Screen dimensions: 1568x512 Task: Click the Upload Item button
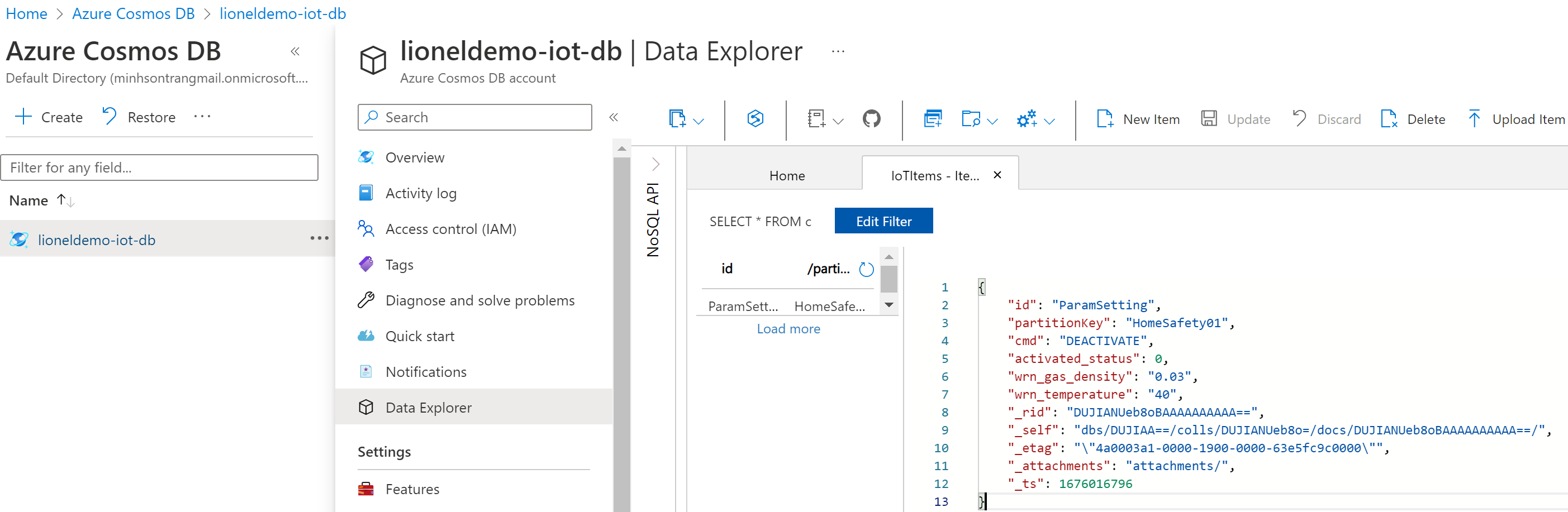pos(1516,119)
